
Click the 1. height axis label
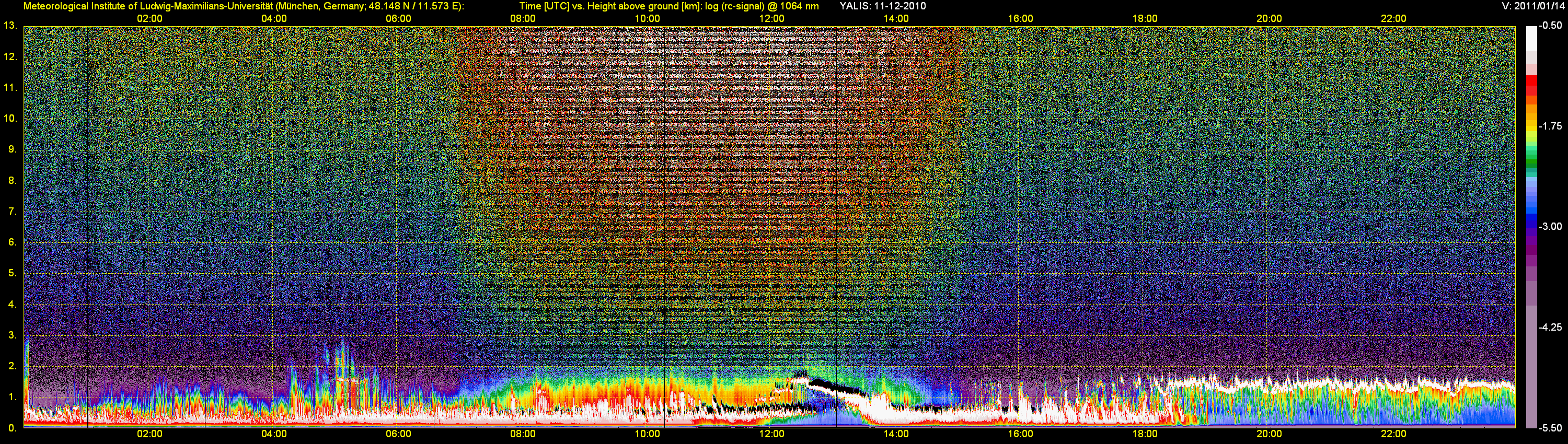click(12, 396)
